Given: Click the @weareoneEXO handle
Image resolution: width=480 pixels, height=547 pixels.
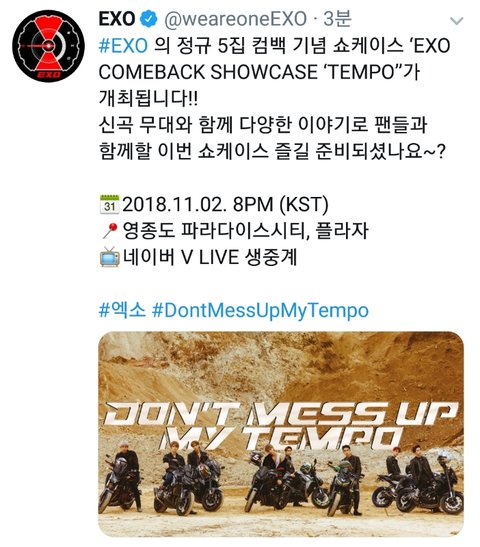Looking at the screenshot, I should [x=236, y=20].
